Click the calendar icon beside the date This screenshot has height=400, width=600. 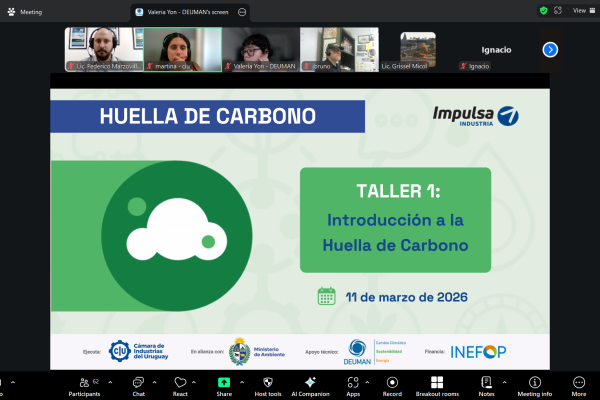[x=326, y=296]
